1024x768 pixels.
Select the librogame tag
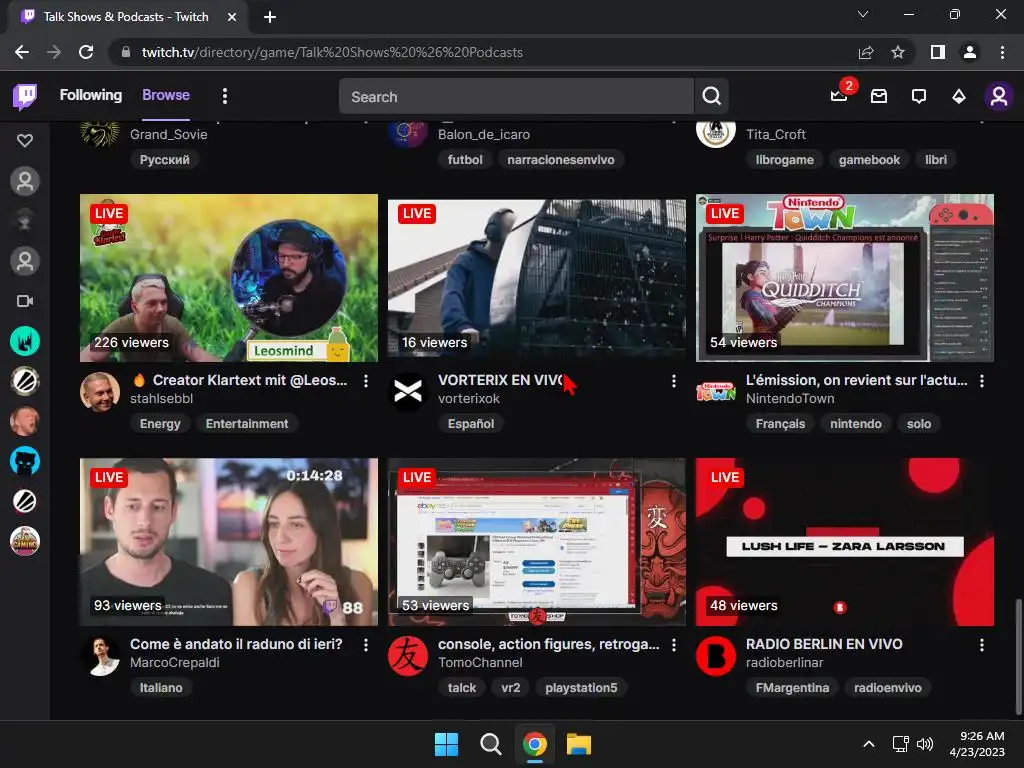click(784, 159)
